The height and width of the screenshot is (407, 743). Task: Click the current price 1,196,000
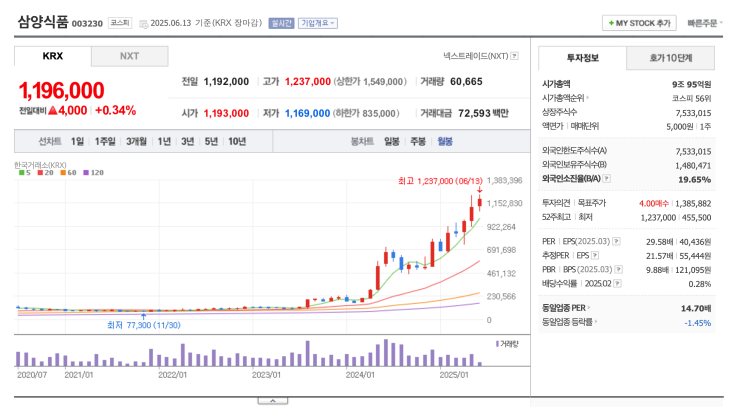click(61, 90)
